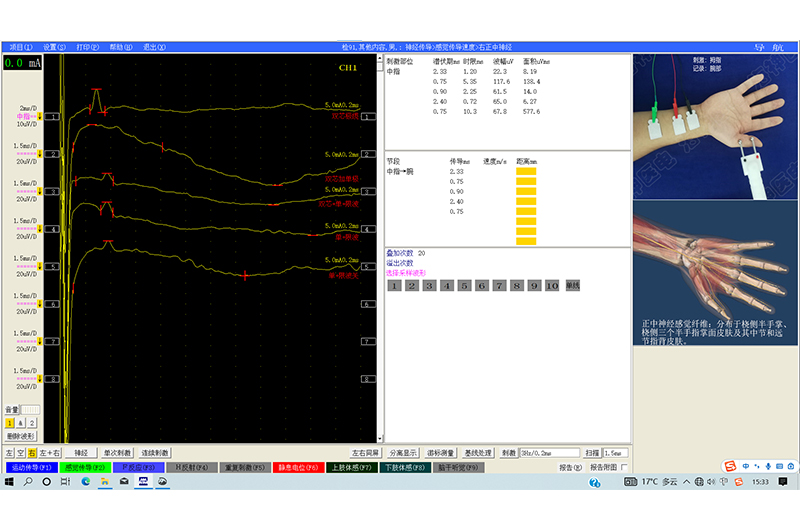Open the 打印(P) menu
This screenshot has height=529, width=800.
[x=88, y=47]
